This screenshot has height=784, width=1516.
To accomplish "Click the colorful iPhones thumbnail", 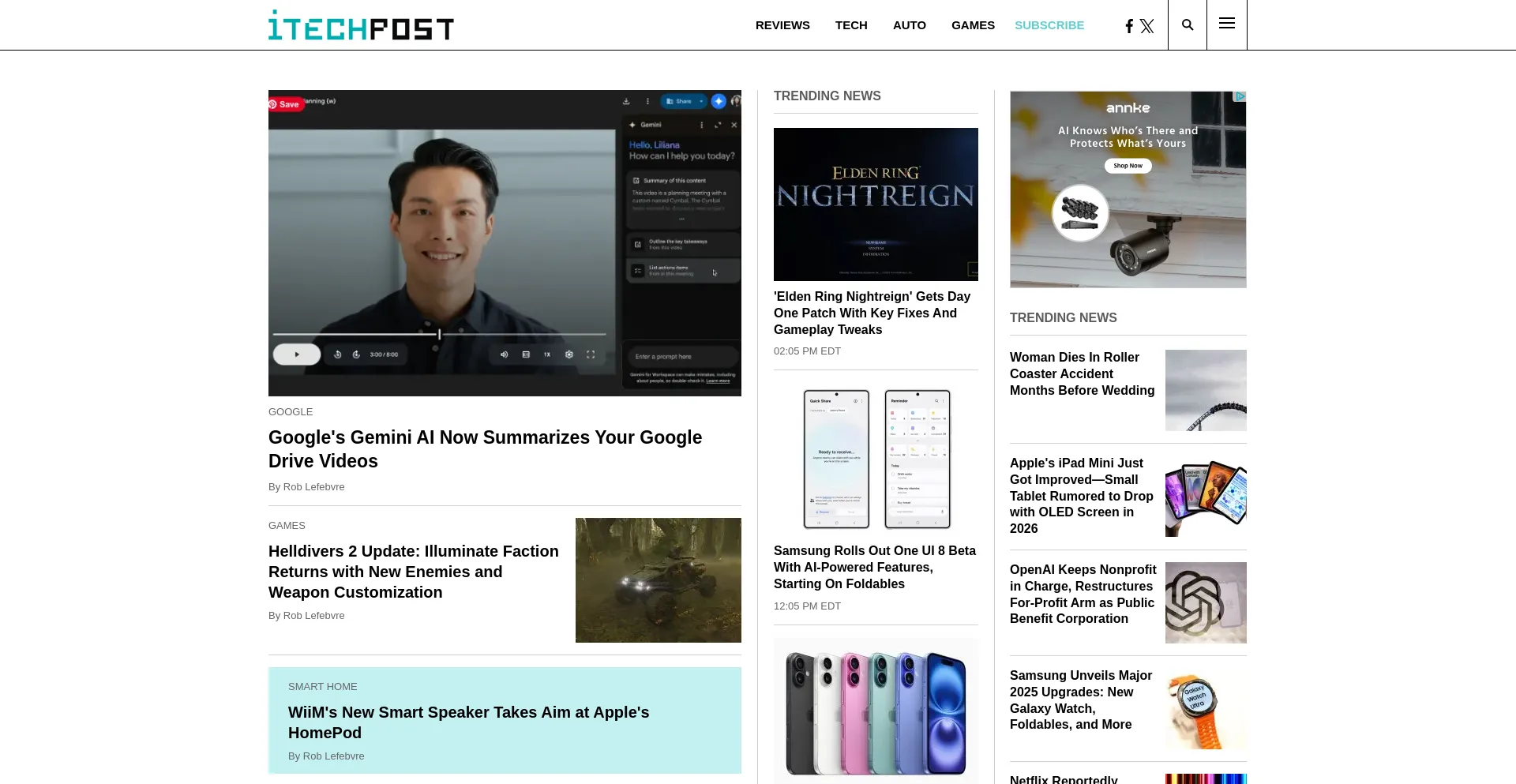I will tap(876, 711).
